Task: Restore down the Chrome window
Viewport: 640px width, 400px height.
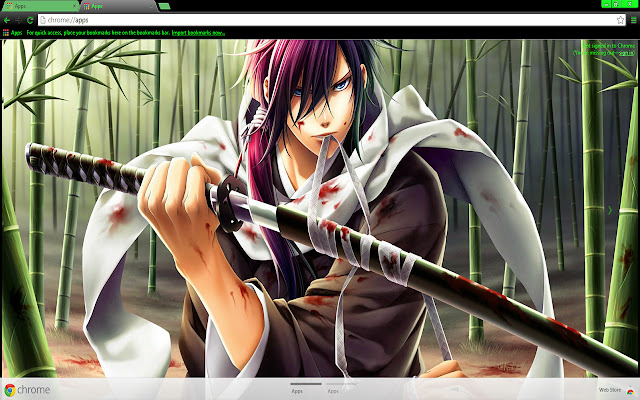Action: point(616,4)
